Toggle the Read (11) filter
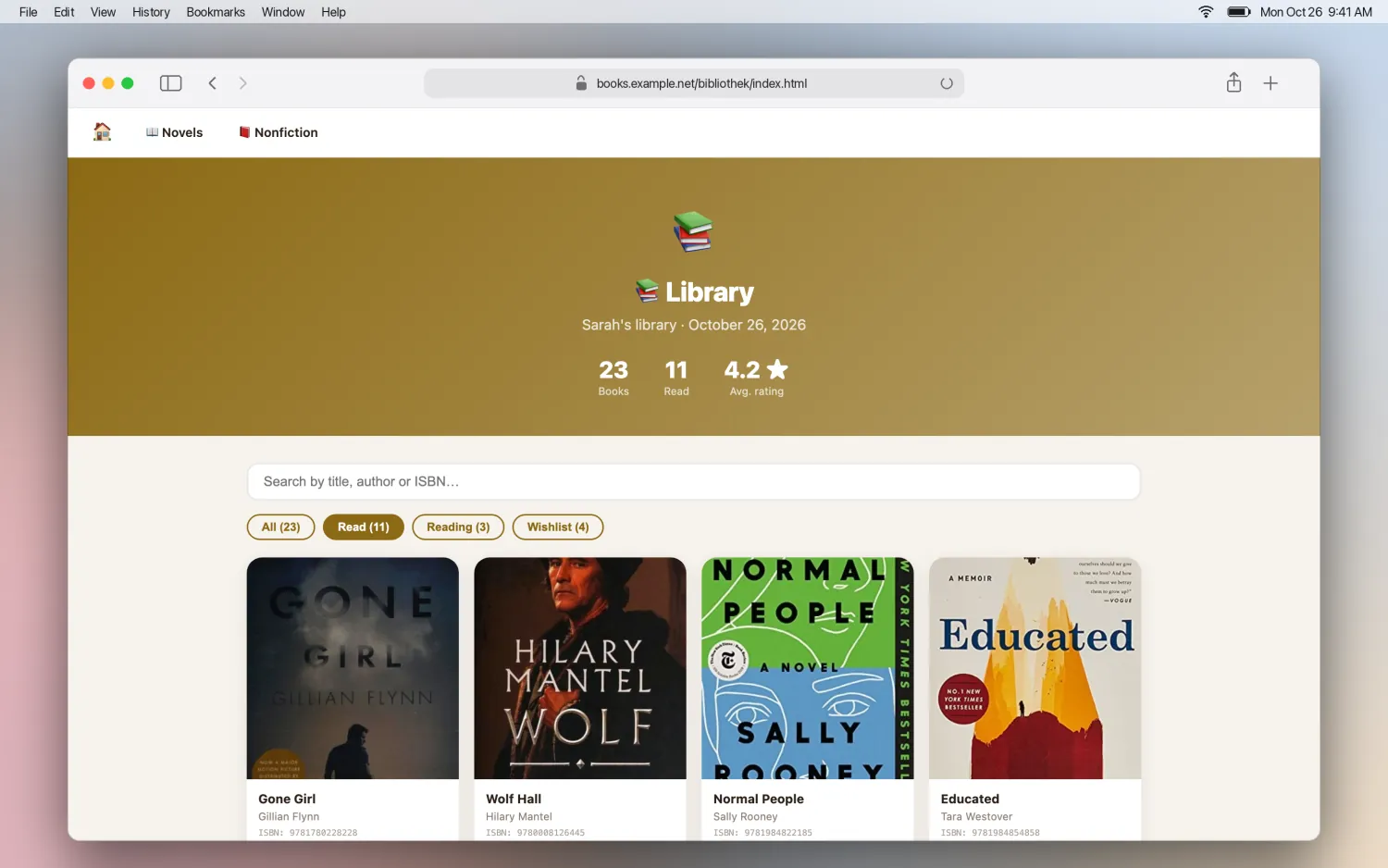This screenshot has height=868, width=1388. click(x=364, y=527)
